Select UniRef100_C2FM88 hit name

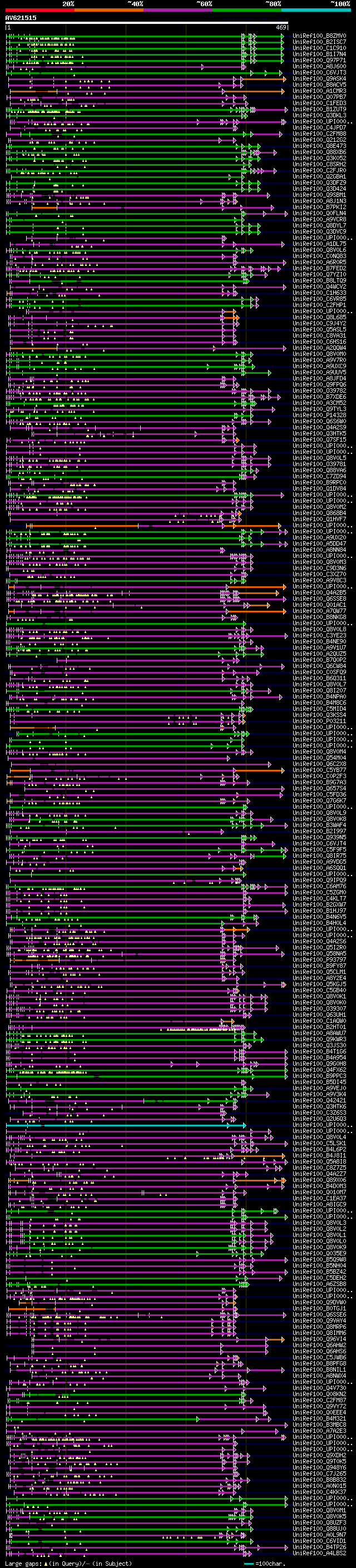coord(319,134)
